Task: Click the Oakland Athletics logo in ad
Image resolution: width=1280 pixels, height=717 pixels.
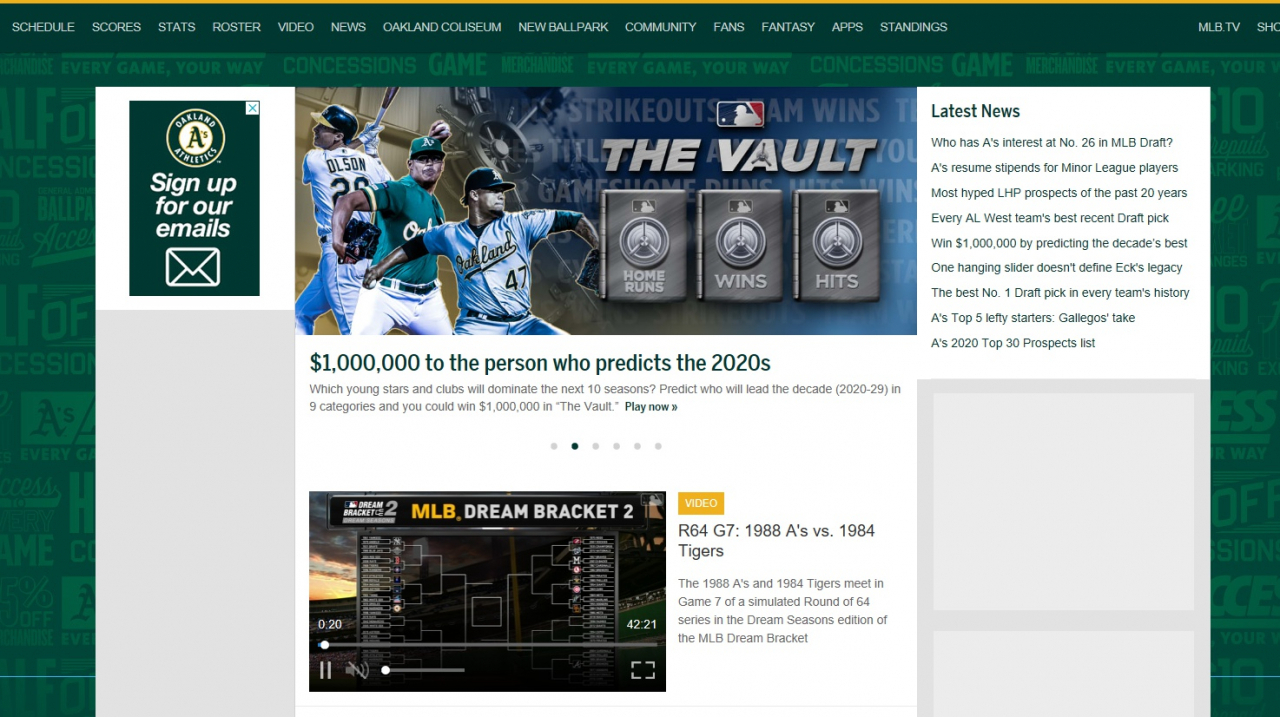Action: click(194, 137)
